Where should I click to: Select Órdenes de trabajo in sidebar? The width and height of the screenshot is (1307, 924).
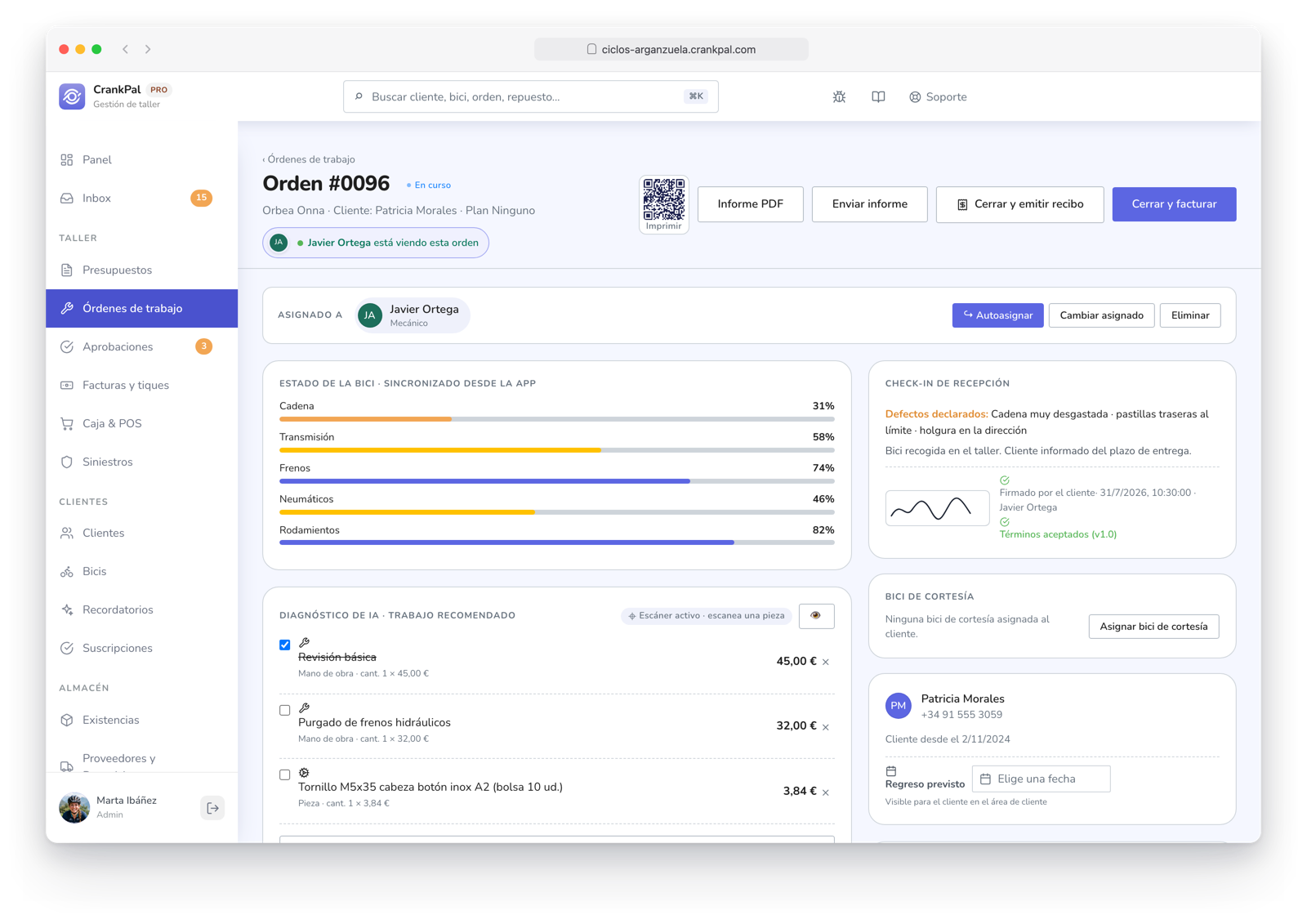tap(141, 309)
